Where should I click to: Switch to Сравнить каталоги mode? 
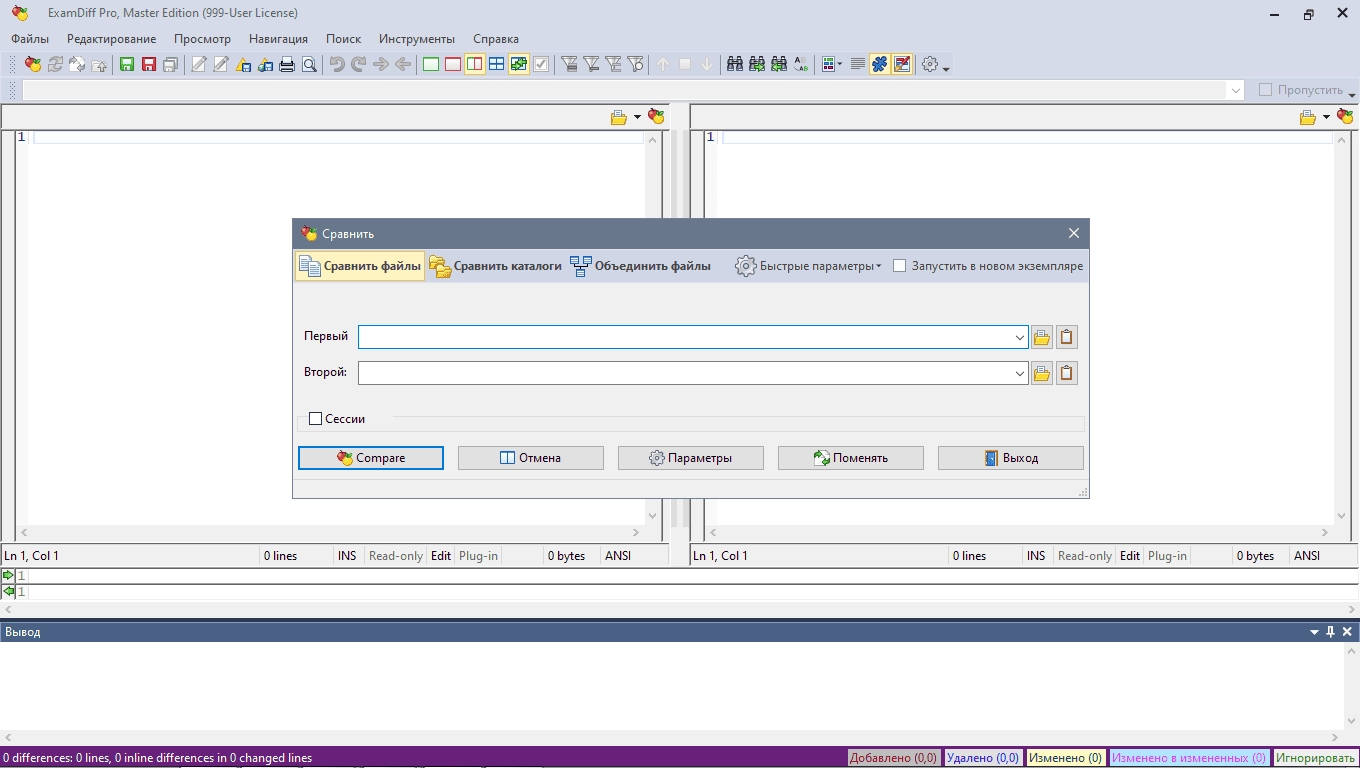coord(496,266)
